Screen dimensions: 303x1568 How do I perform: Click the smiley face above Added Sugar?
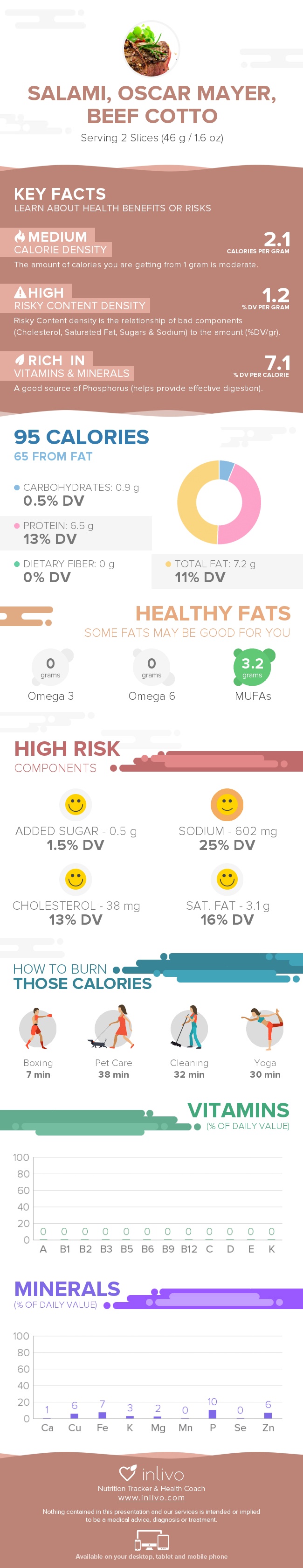pyautogui.click(x=76, y=804)
